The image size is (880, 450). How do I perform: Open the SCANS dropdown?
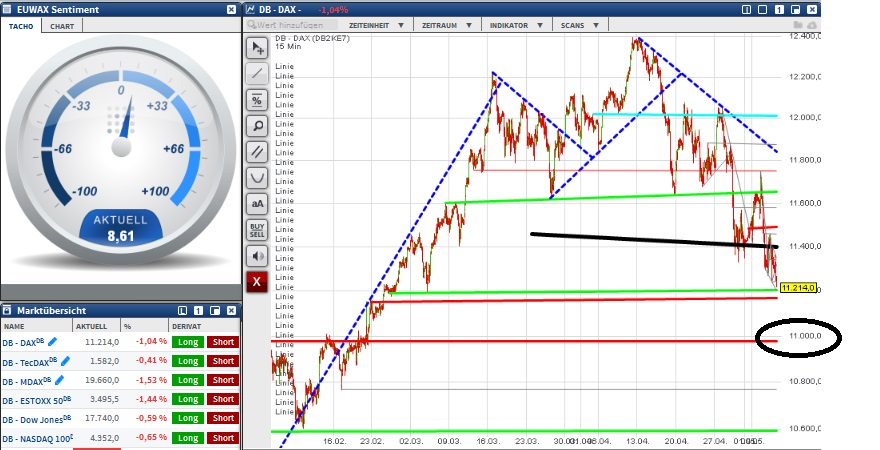coord(580,25)
